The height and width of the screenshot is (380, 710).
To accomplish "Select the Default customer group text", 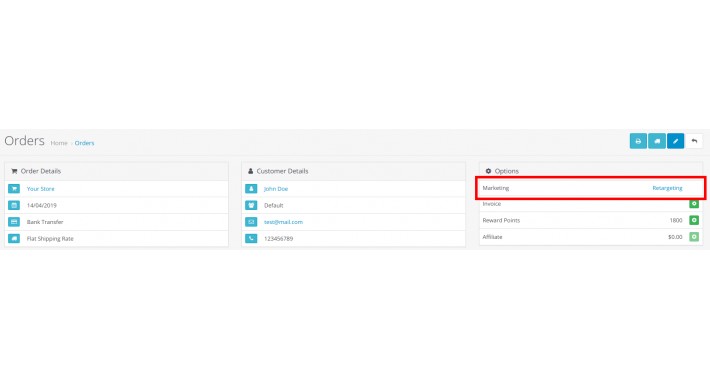I will point(273,206).
